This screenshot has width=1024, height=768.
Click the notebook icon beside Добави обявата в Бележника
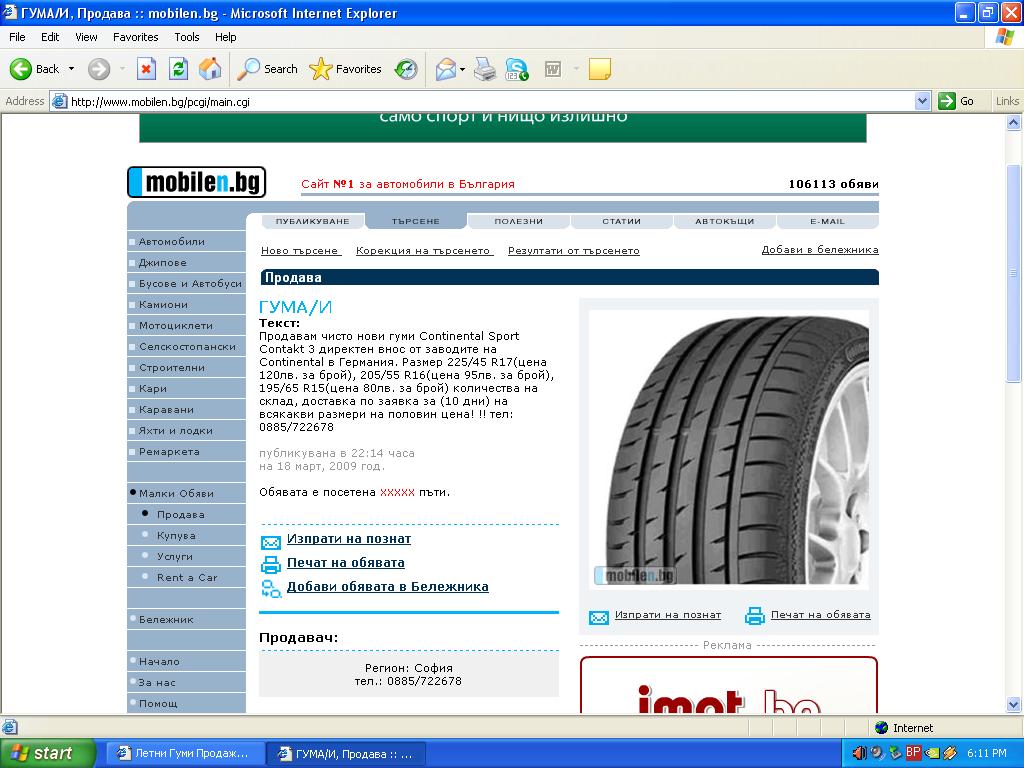click(x=270, y=588)
